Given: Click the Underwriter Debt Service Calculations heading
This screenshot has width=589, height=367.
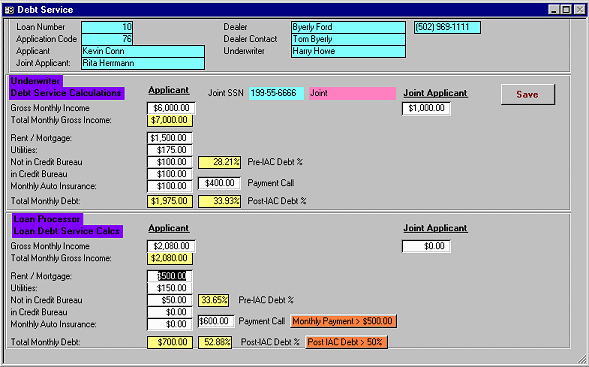Looking at the screenshot, I should (x=66, y=87).
